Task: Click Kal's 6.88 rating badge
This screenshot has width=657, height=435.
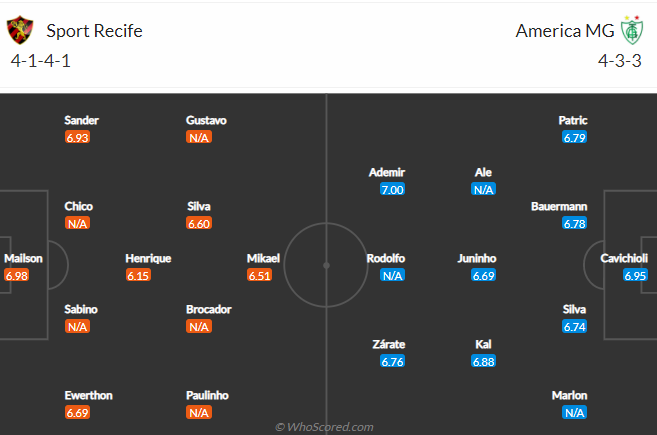Action: point(484,361)
